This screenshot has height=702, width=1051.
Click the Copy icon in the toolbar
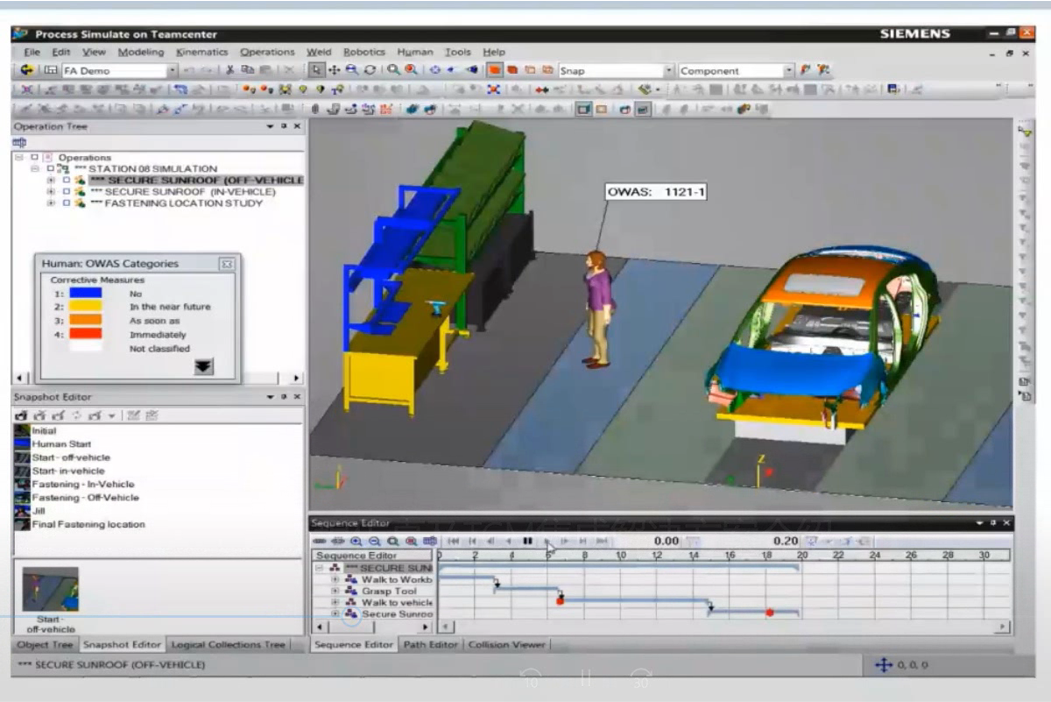point(247,70)
